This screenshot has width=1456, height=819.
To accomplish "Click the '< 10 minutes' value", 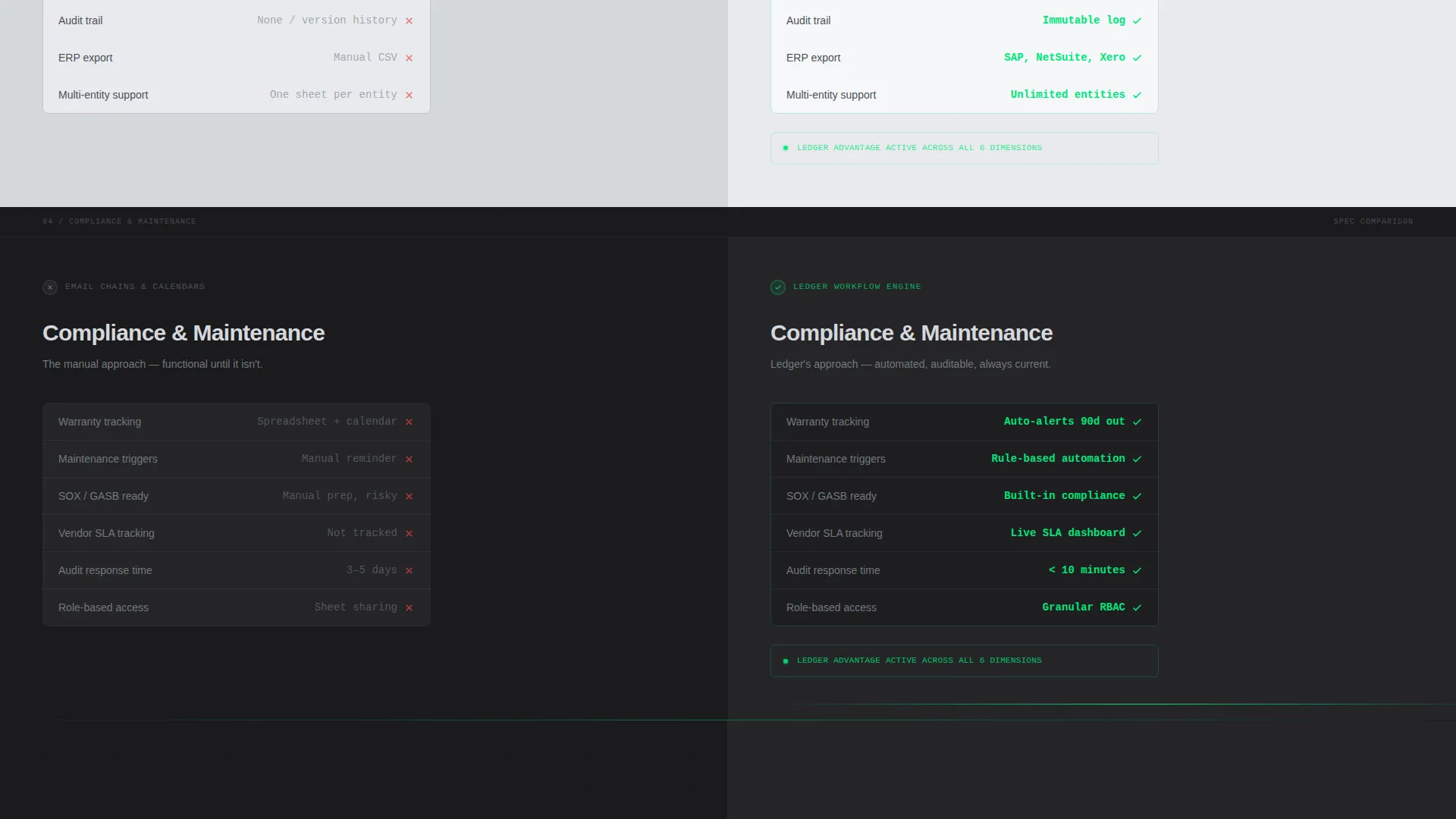I will click(x=1087, y=570).
